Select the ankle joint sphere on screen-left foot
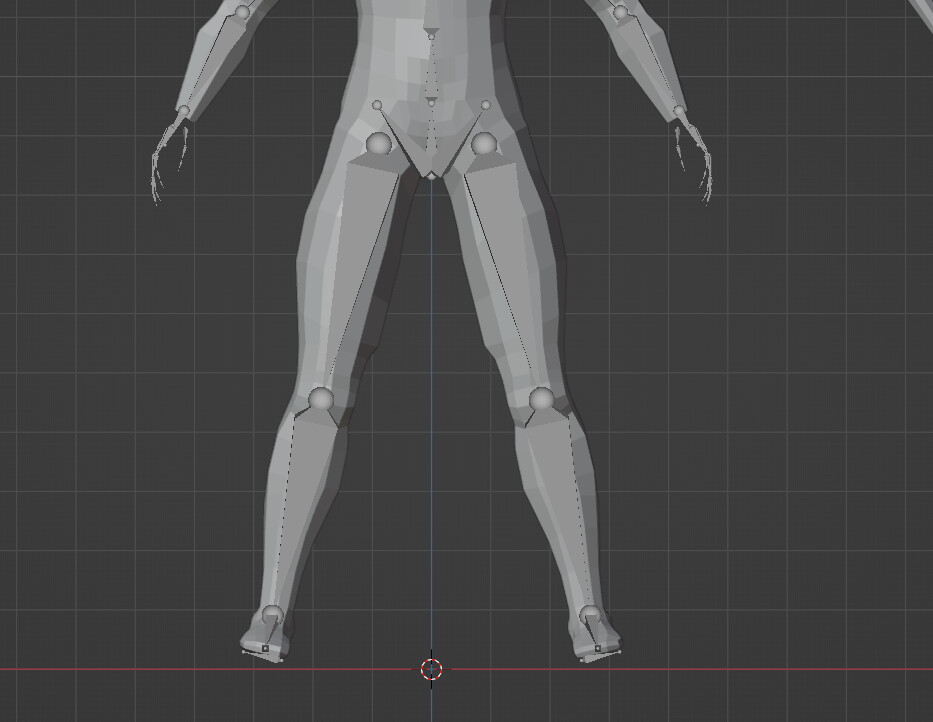Viewport: 933px width, 722px height. click(x=273, y=614)
